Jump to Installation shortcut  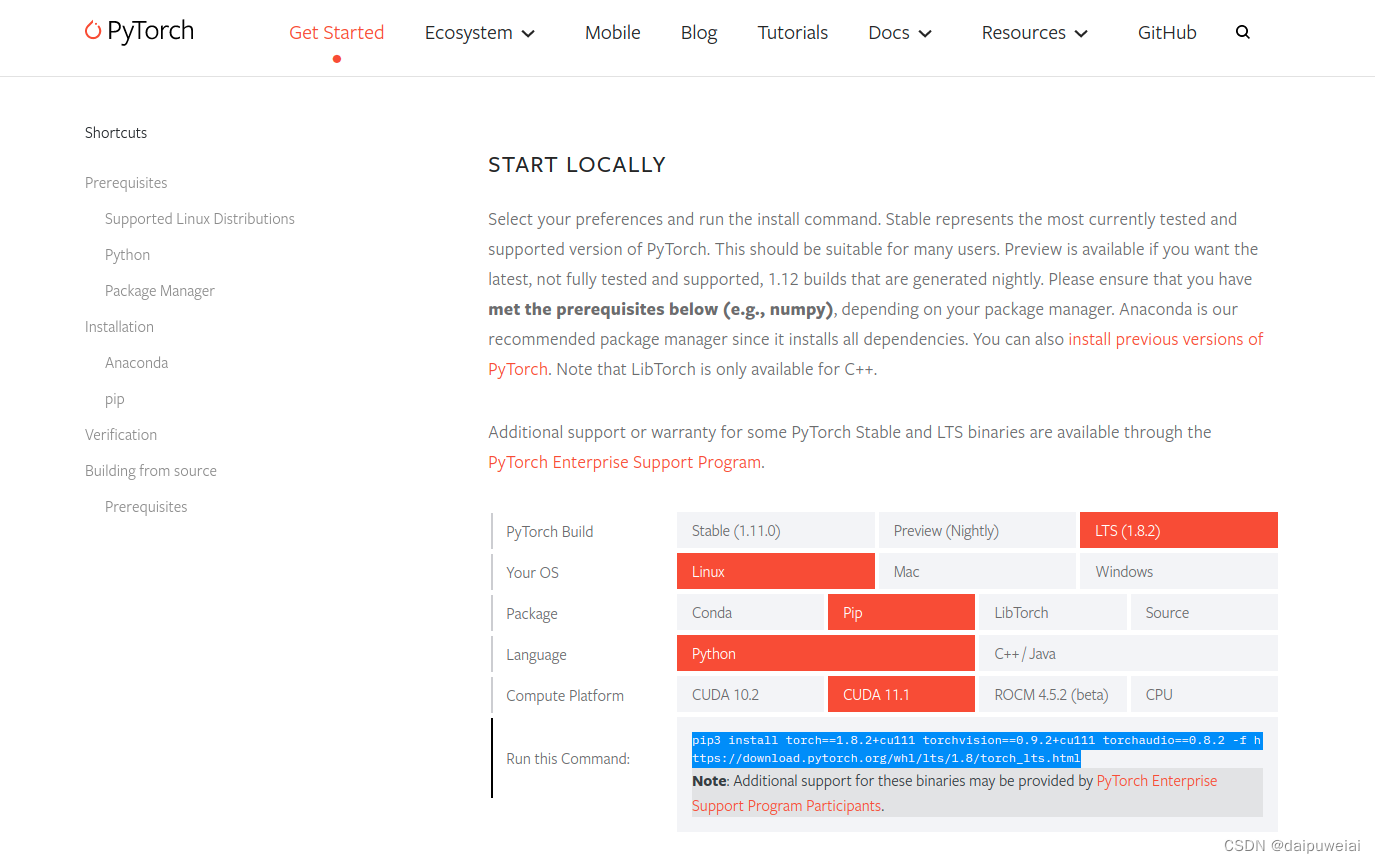tap(119, 327)
